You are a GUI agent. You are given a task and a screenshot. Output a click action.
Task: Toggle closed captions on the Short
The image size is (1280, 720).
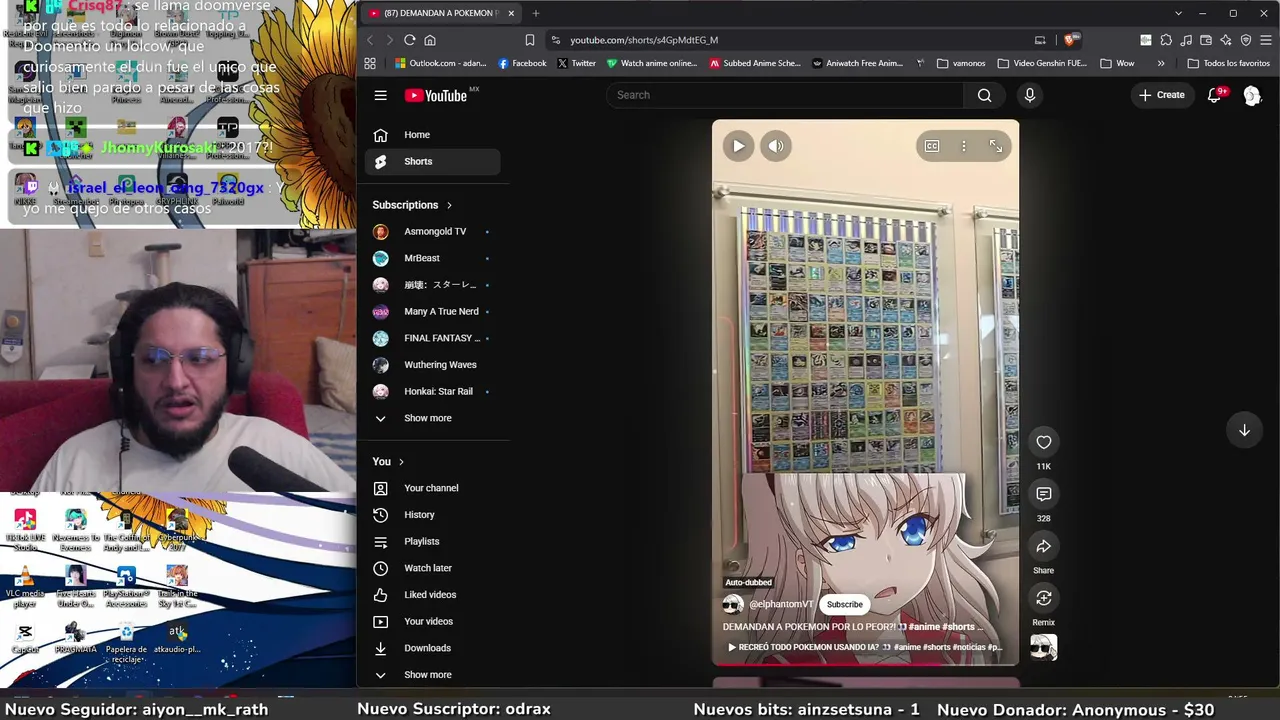pyautogui.click(x=932, y=146)
